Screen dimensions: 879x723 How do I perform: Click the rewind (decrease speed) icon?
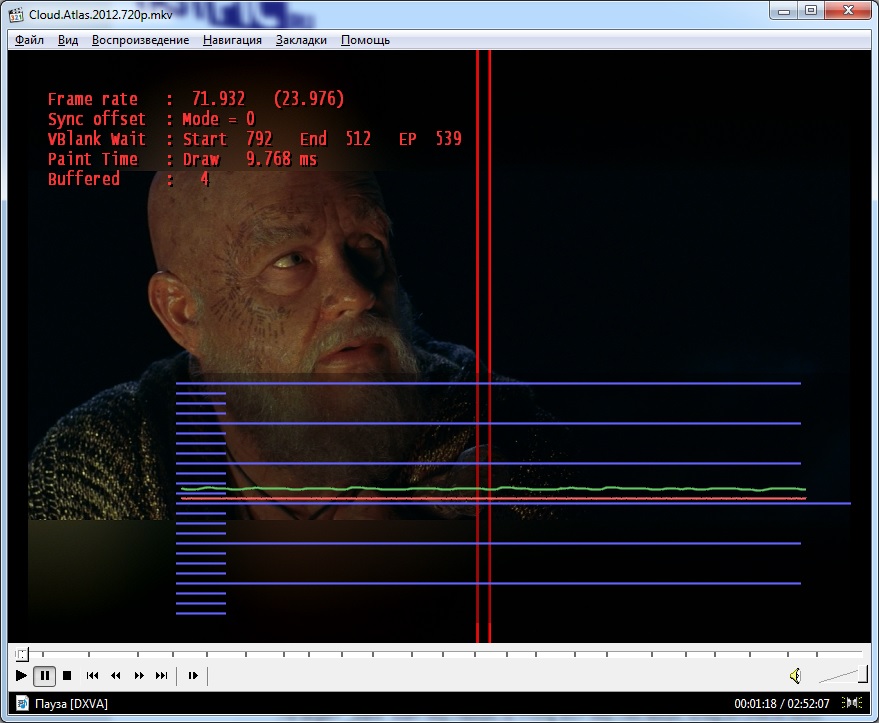[x=115, y=676]
